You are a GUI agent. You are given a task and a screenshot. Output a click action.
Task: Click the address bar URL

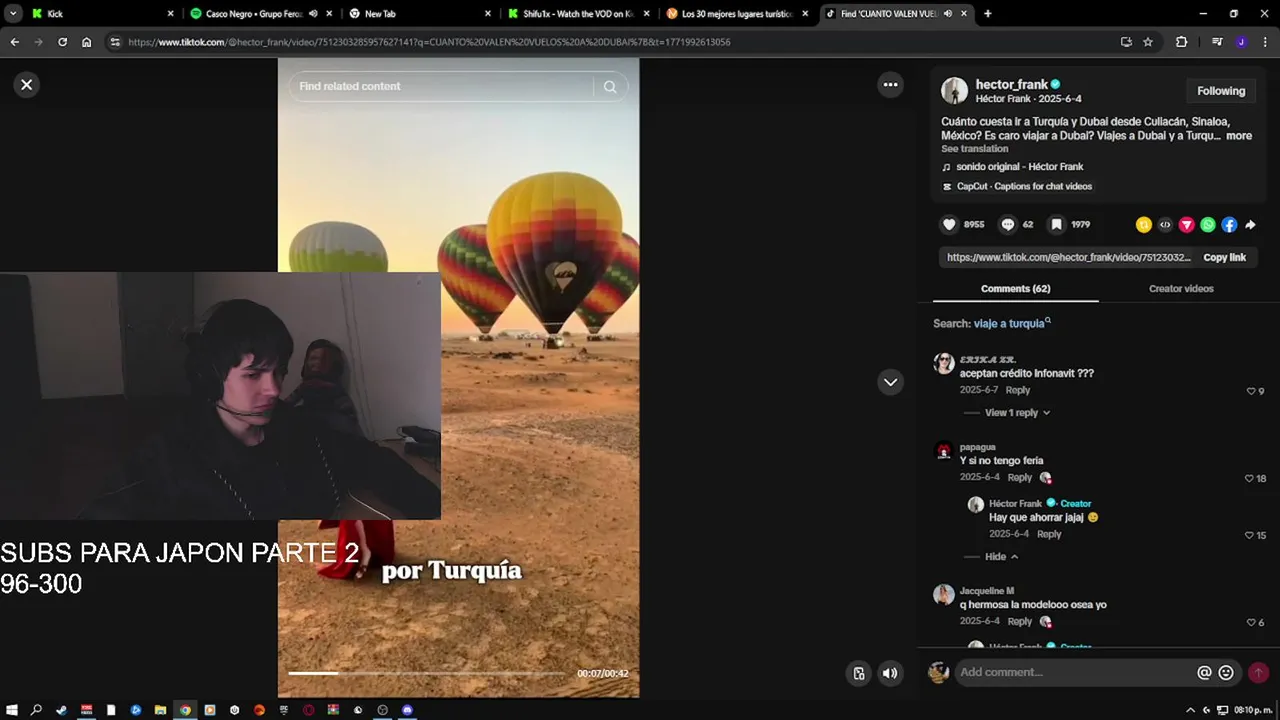(429, 42)
